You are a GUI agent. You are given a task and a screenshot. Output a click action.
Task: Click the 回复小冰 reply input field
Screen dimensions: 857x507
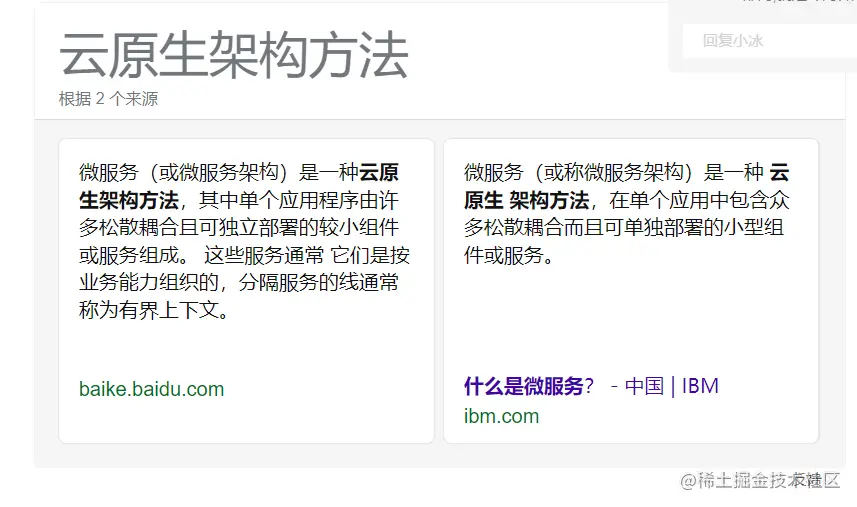point(770,40)
